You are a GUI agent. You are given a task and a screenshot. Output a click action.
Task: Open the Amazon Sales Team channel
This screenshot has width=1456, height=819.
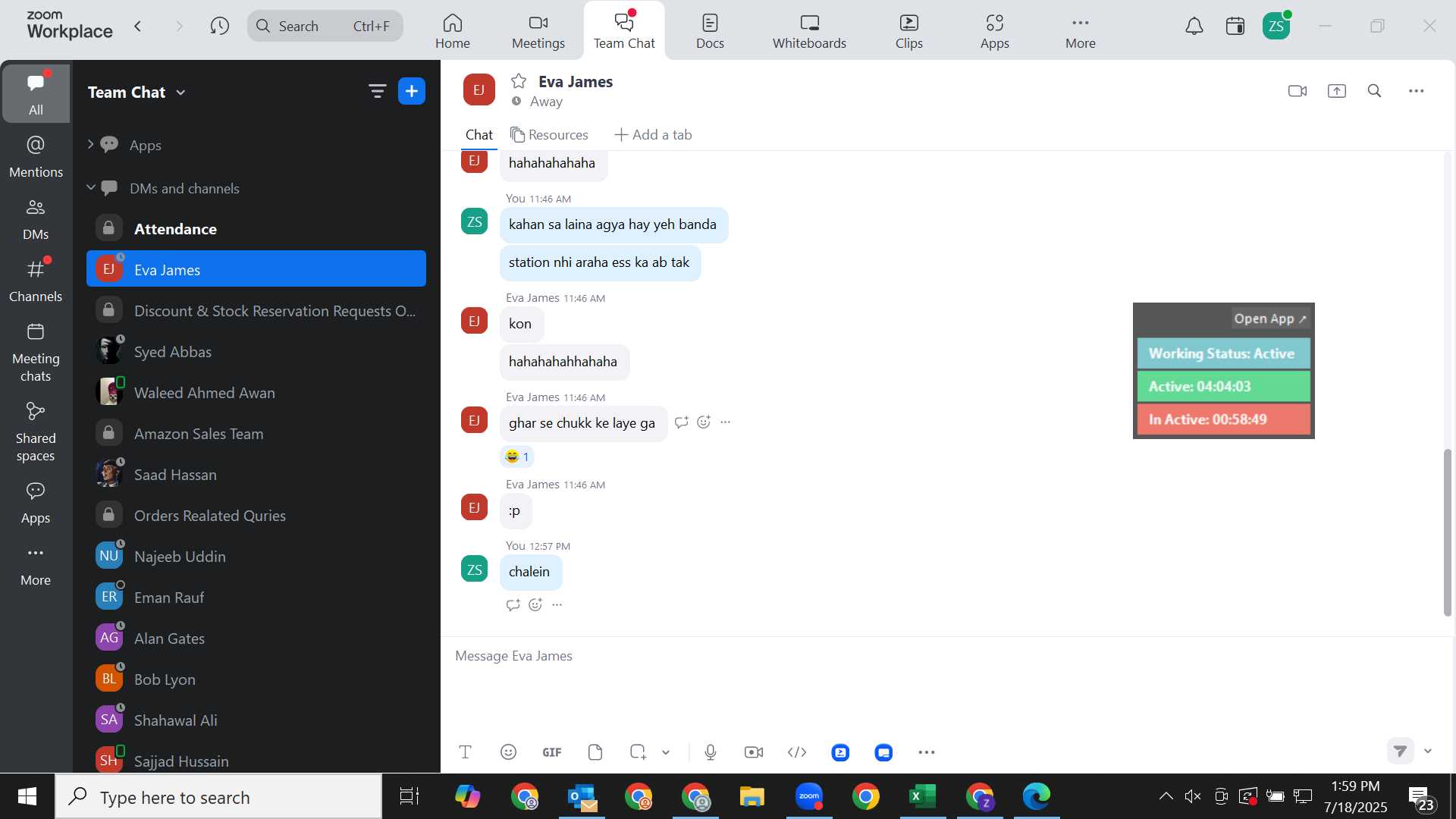pyautogui.click(x=256, y=433)
